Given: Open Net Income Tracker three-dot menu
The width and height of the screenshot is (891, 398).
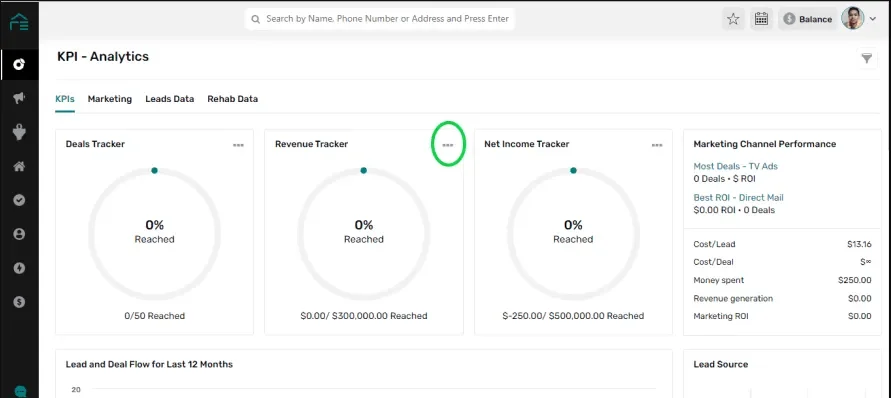Looking at the screenshot, I should click(657, 145).
